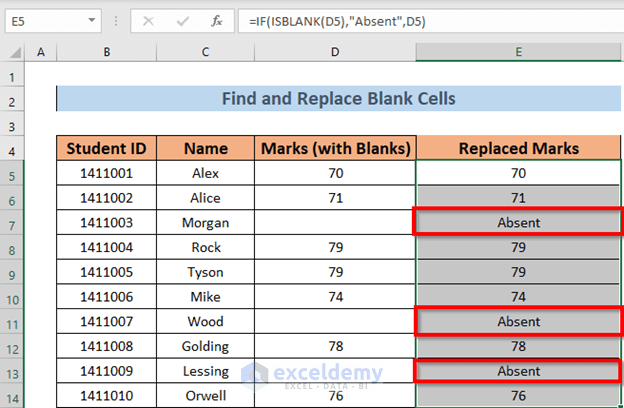Click cell containing 1411008
624x408 pixels.
click(x=106, y=346)
